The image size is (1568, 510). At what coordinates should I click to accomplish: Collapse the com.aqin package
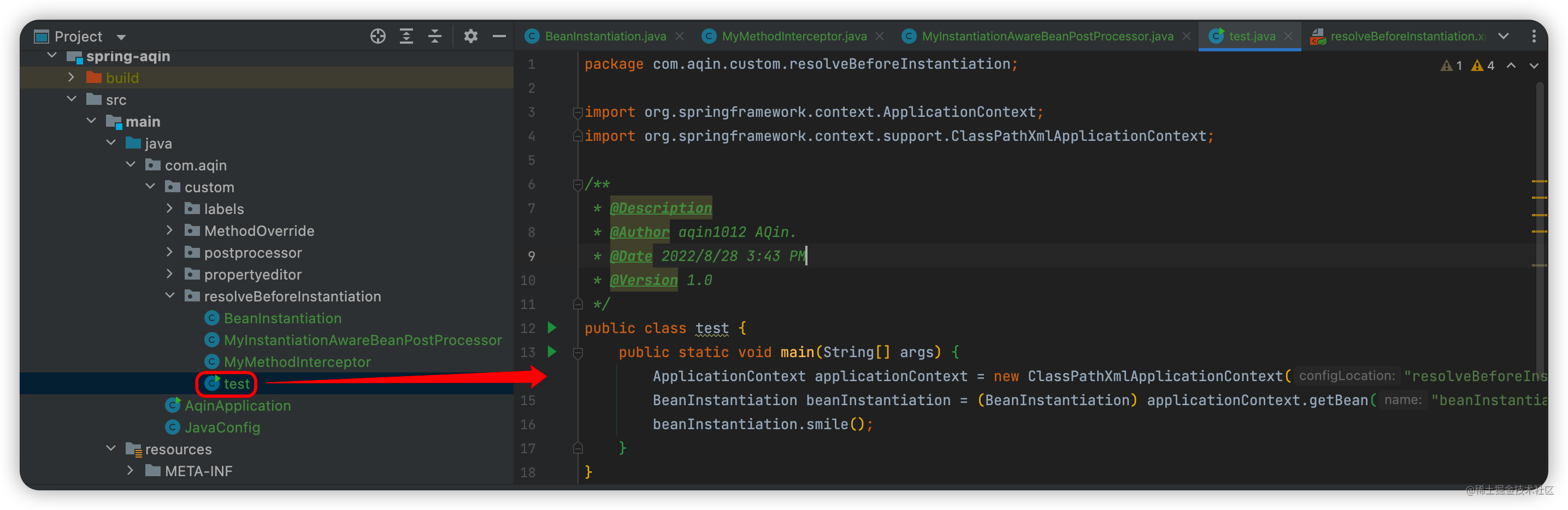(x=131, y=165)
